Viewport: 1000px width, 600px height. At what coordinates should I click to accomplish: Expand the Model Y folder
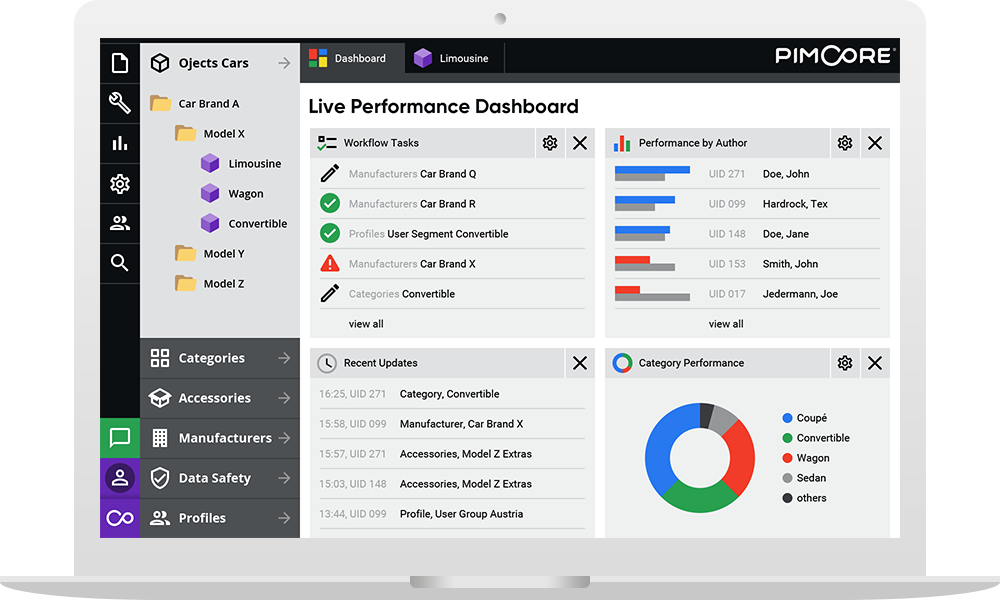click(x=186, y=253)
